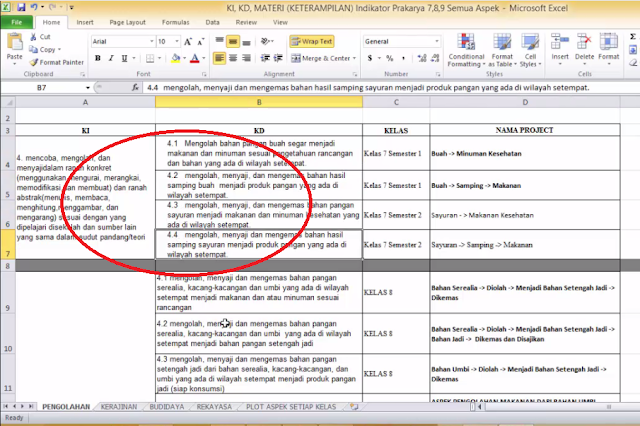Click Decrease Decimal icon
Image resolution: width=640 pixels, height=426 pixels.
(x=435, y=58)
